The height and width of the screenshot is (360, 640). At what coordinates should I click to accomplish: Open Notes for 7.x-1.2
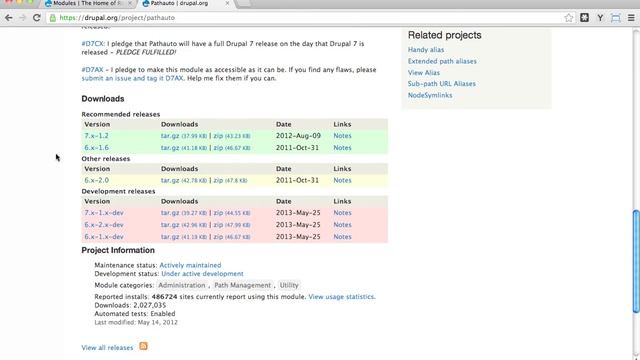(342, 136)
